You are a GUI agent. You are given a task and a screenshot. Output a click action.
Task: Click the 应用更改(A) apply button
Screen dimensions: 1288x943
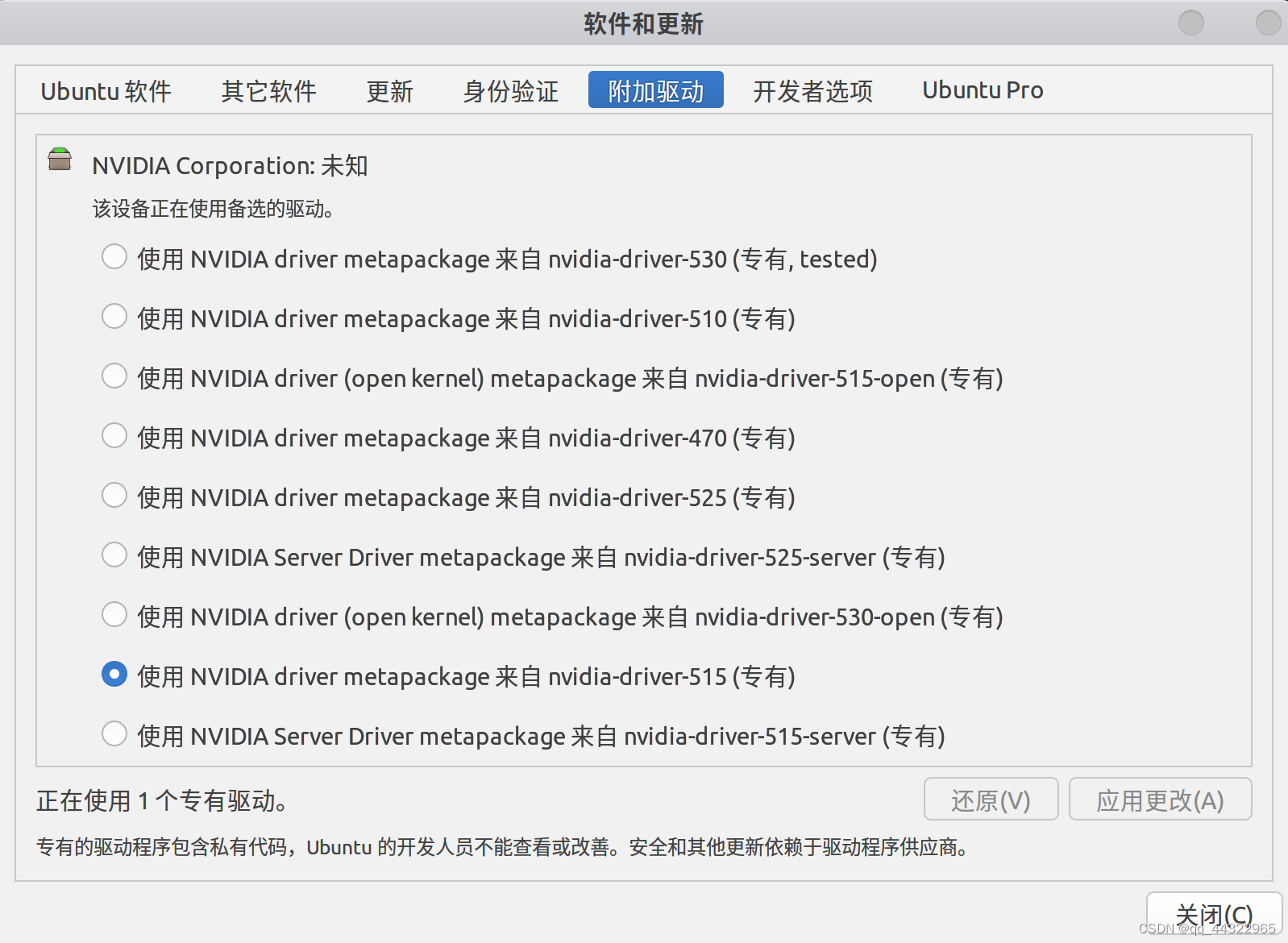1160,800
